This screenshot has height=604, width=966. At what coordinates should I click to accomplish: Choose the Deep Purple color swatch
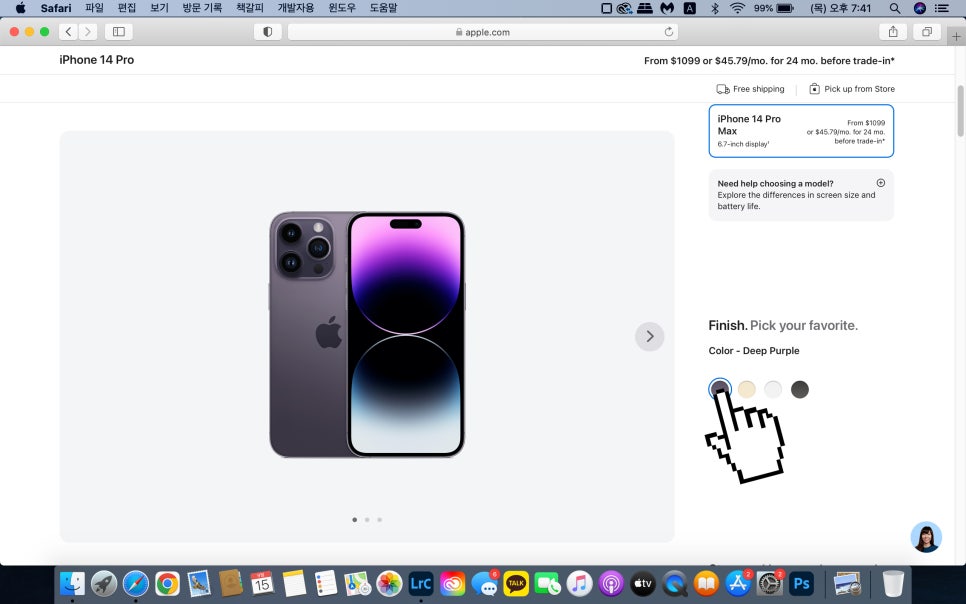pyautogui.click(x=720, y=389)
